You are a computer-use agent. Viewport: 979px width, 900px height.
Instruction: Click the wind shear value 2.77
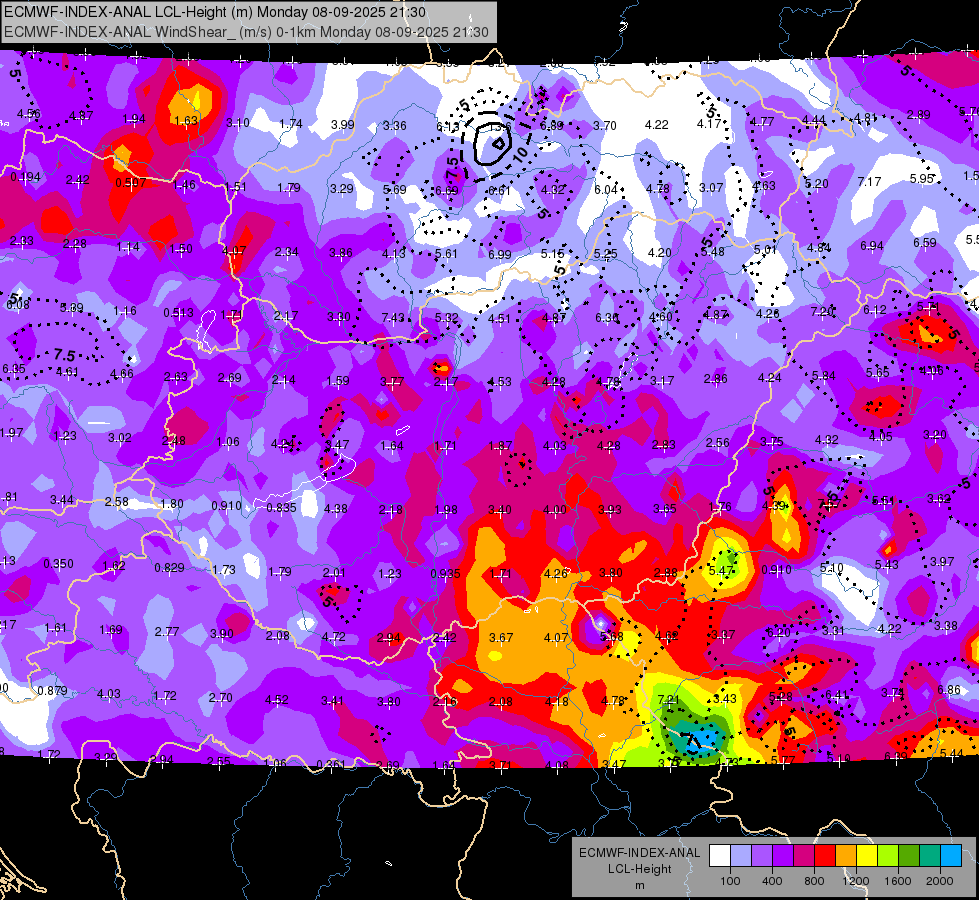coord(167,632)
